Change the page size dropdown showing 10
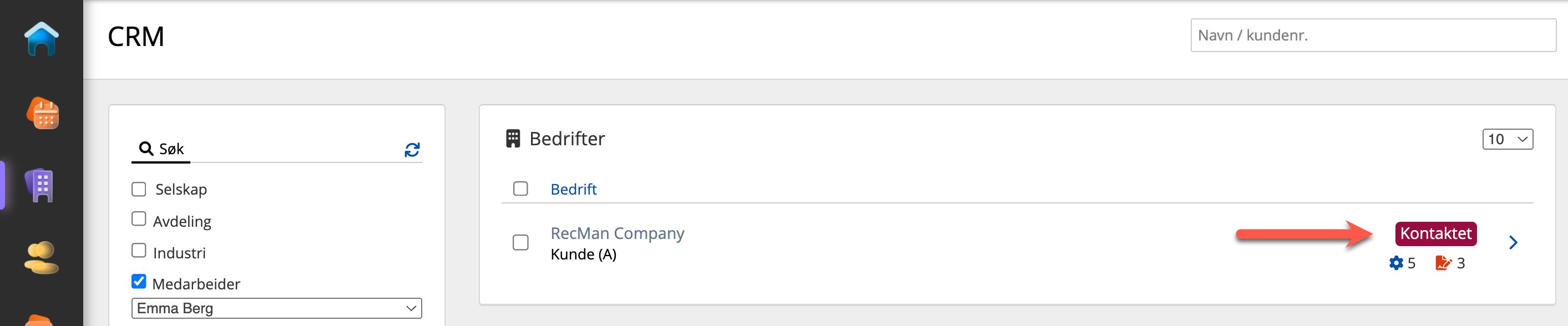 (x=1507, y=139)
